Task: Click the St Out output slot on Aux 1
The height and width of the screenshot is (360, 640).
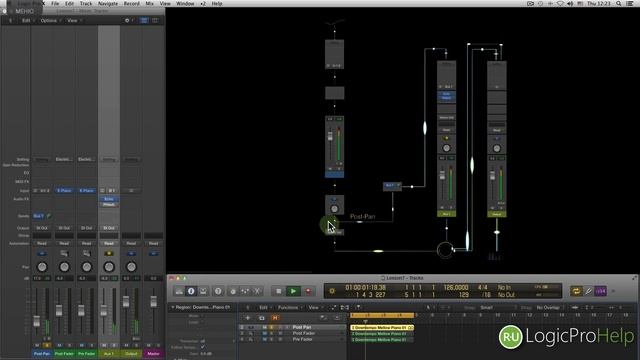Action: pyautogui.click(x=109, y=228)
